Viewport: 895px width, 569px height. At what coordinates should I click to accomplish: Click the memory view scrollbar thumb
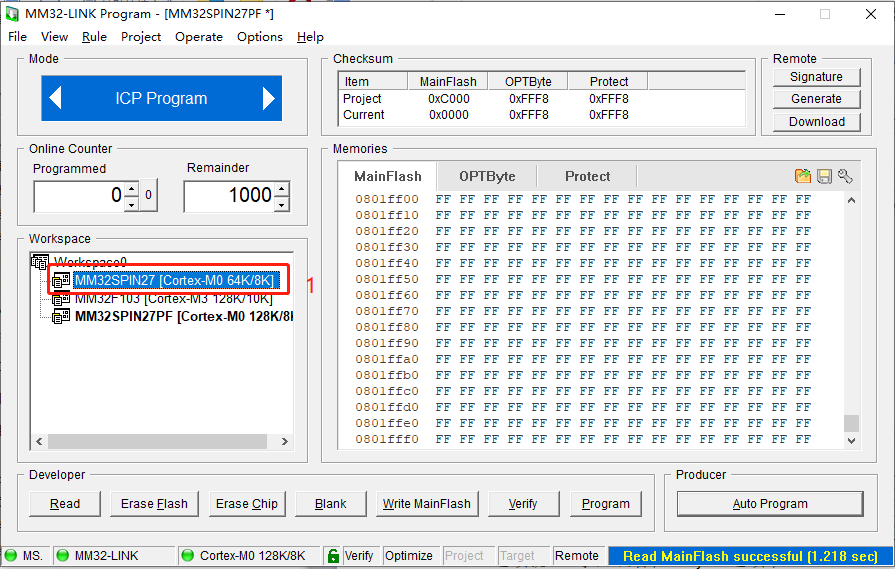coord(851,423)
